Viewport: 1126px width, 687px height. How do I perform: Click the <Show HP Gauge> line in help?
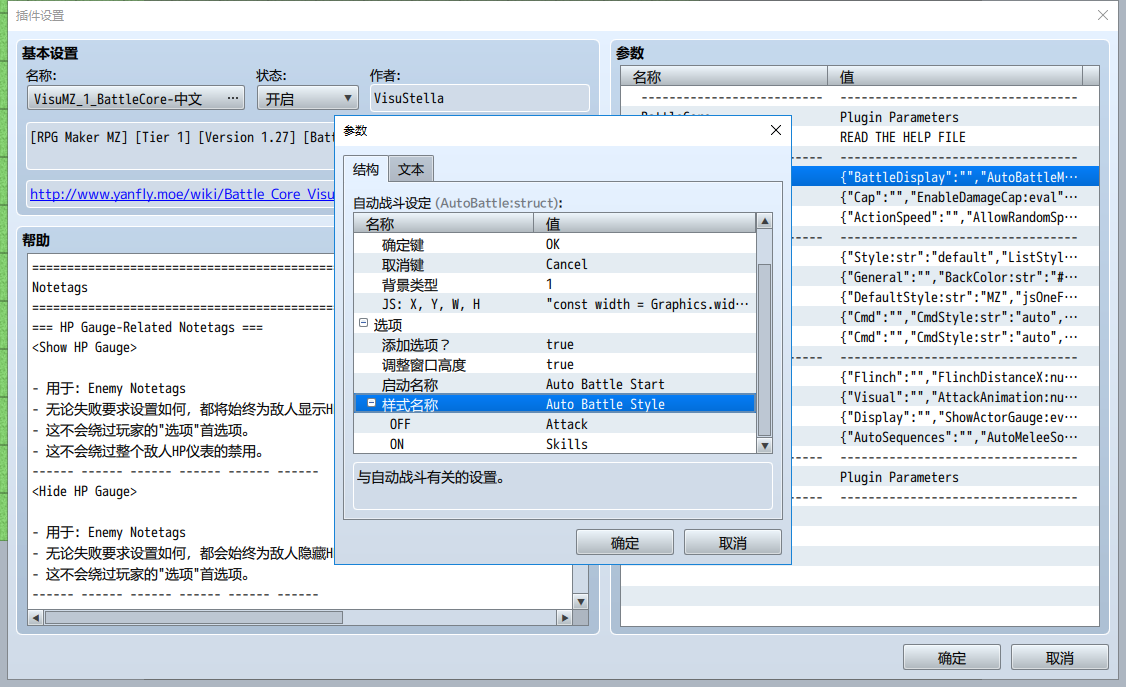pyautogui.click(x=84, y=347)
